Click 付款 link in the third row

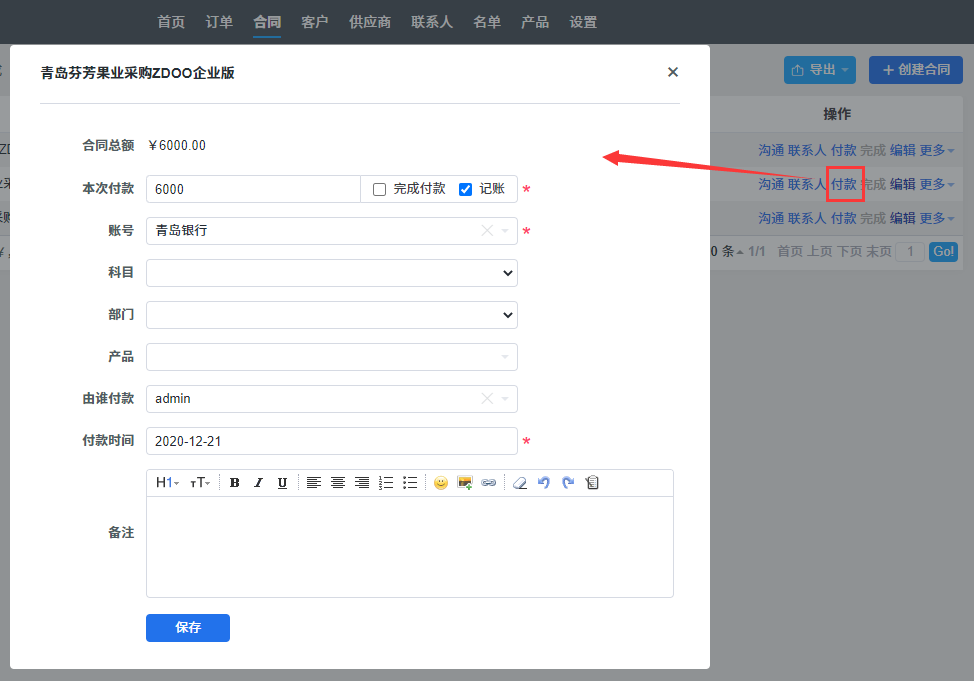coord(844,219)
